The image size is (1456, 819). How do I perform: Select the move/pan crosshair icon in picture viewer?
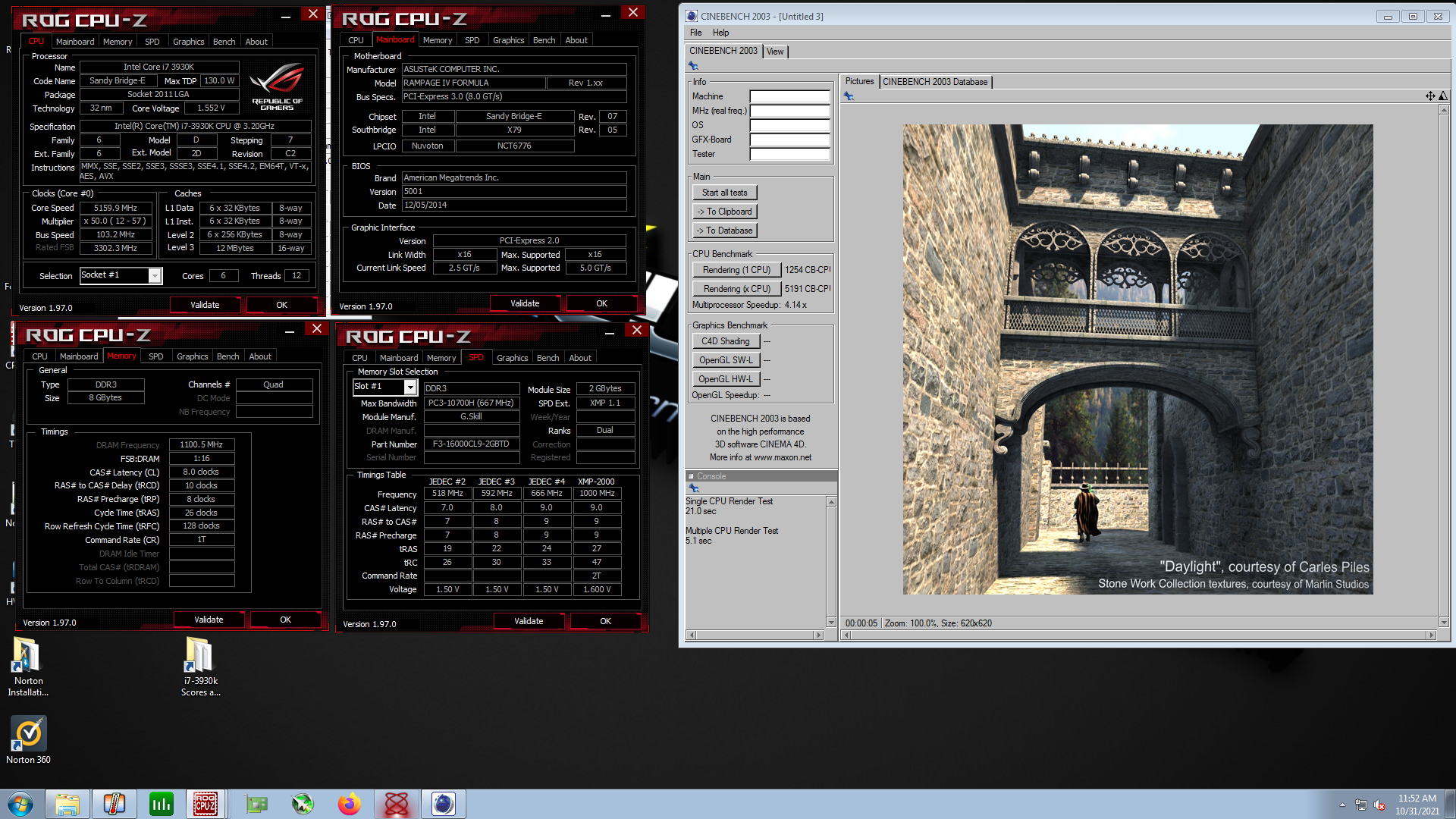1430,96
